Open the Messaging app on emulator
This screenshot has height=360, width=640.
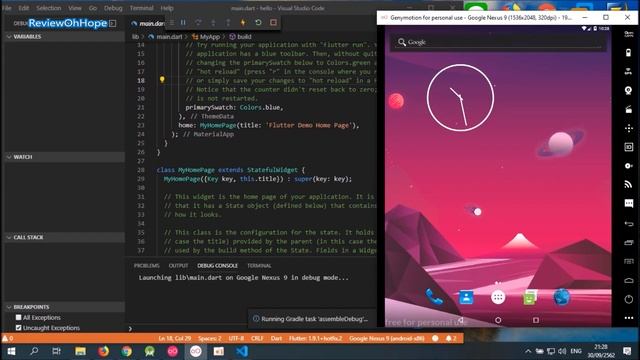tap(530, 297)
